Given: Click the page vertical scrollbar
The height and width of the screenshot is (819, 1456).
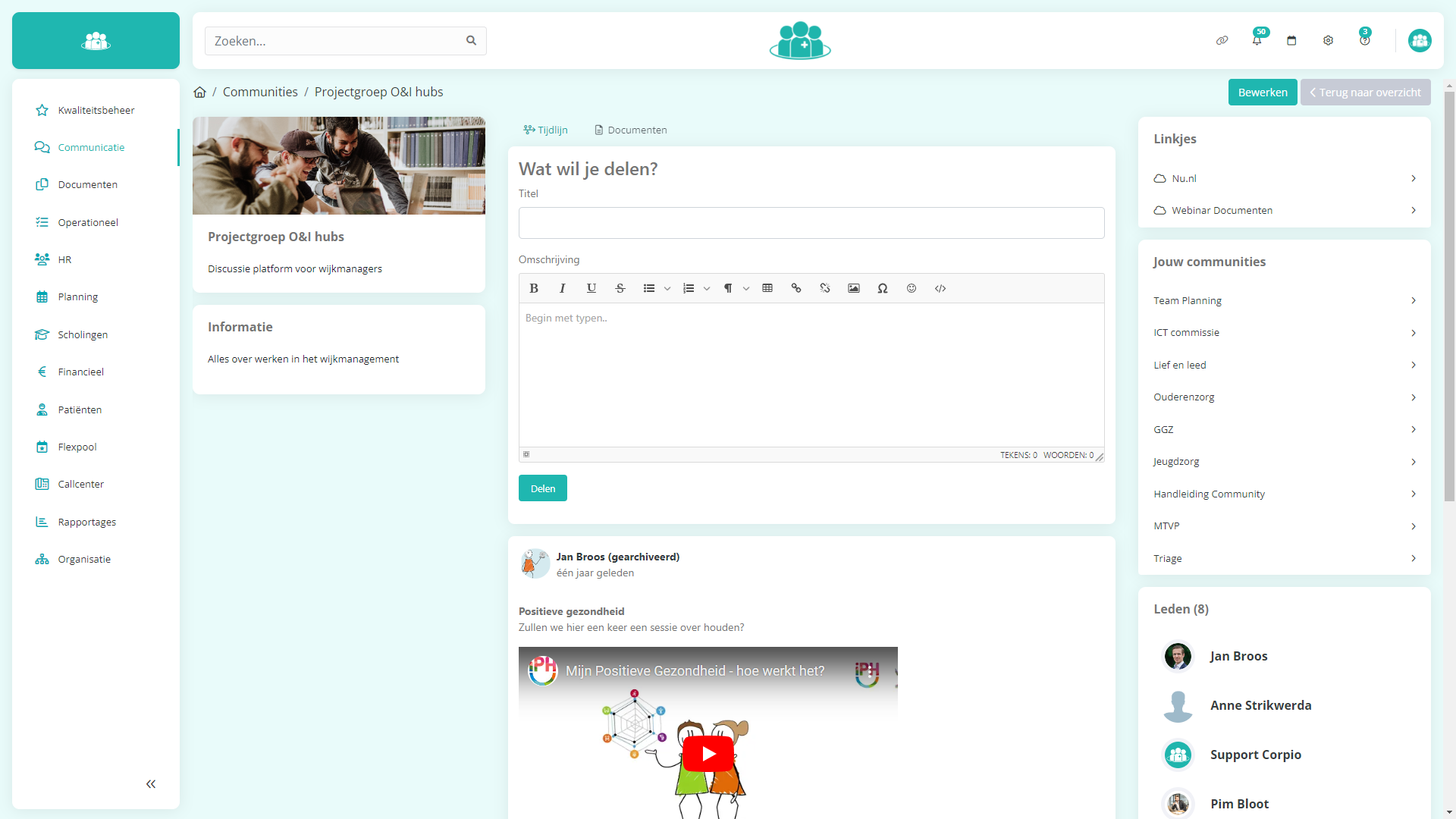Looking at the screenshot, I should point(1449,296).
